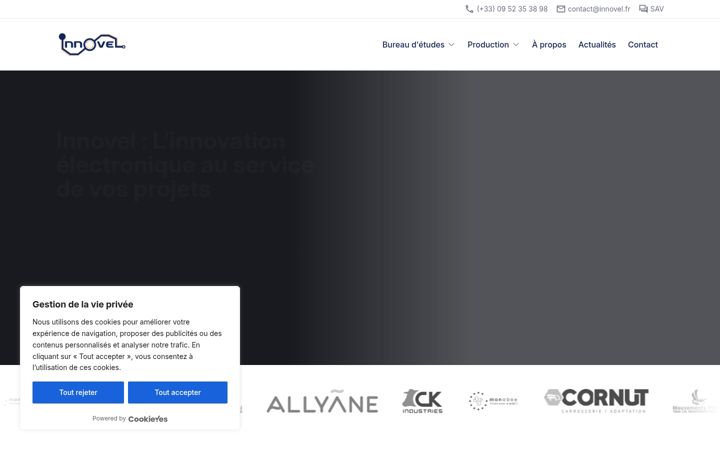Accept all cookies with Tout accepter
Screen dimensions: 720x450
tap(178, 392)
